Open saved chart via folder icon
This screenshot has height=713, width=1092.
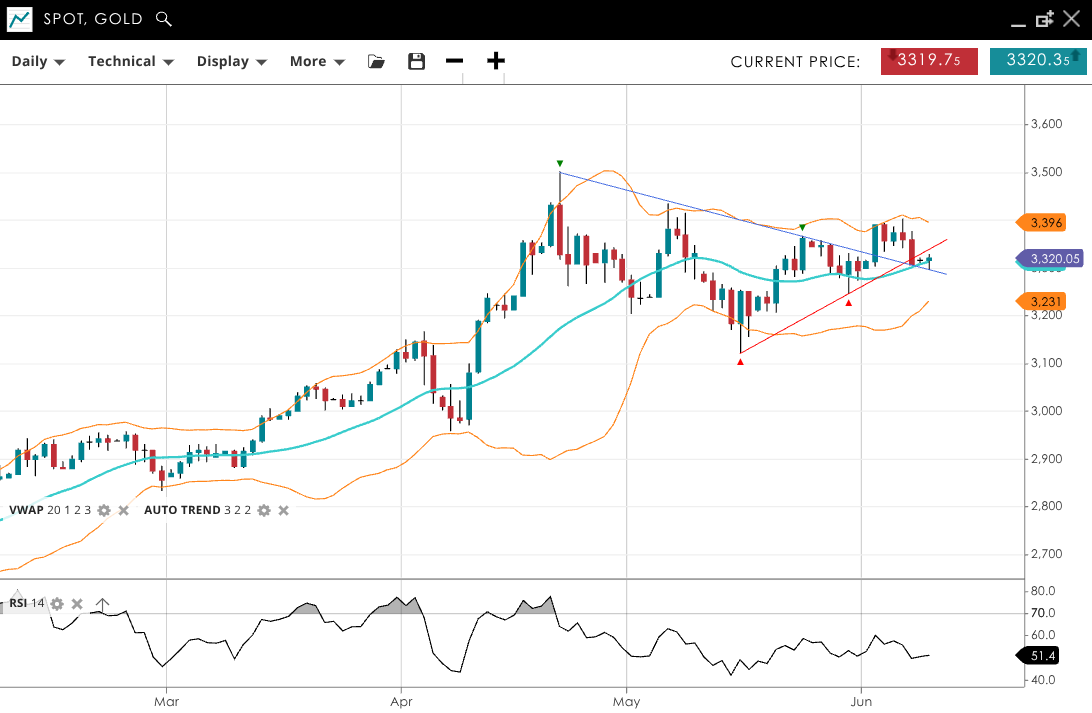tap(376, 61)
